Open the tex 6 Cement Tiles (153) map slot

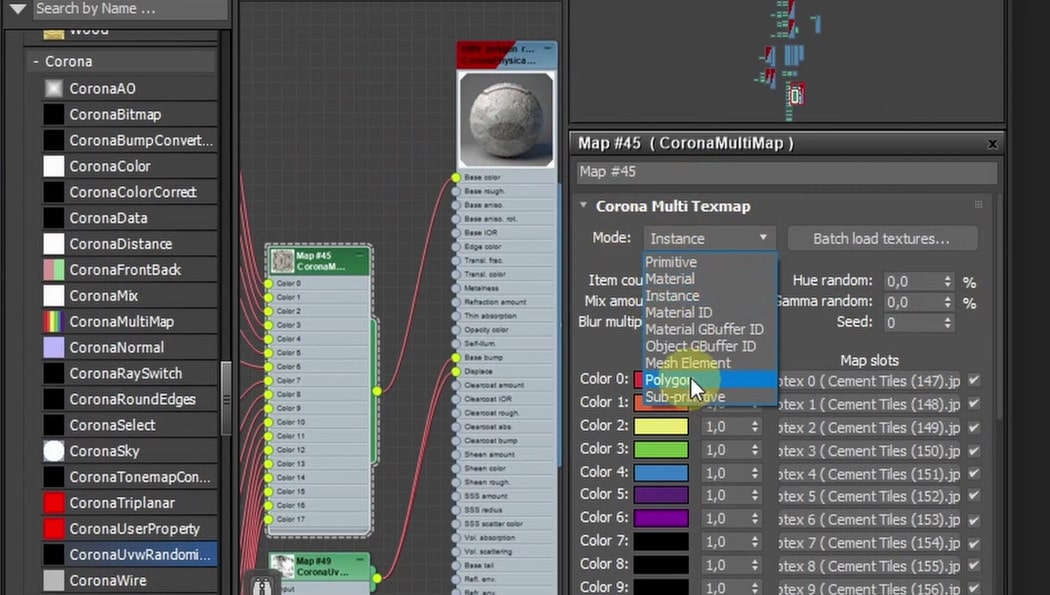pyautogui.click(x=869, y=519)
